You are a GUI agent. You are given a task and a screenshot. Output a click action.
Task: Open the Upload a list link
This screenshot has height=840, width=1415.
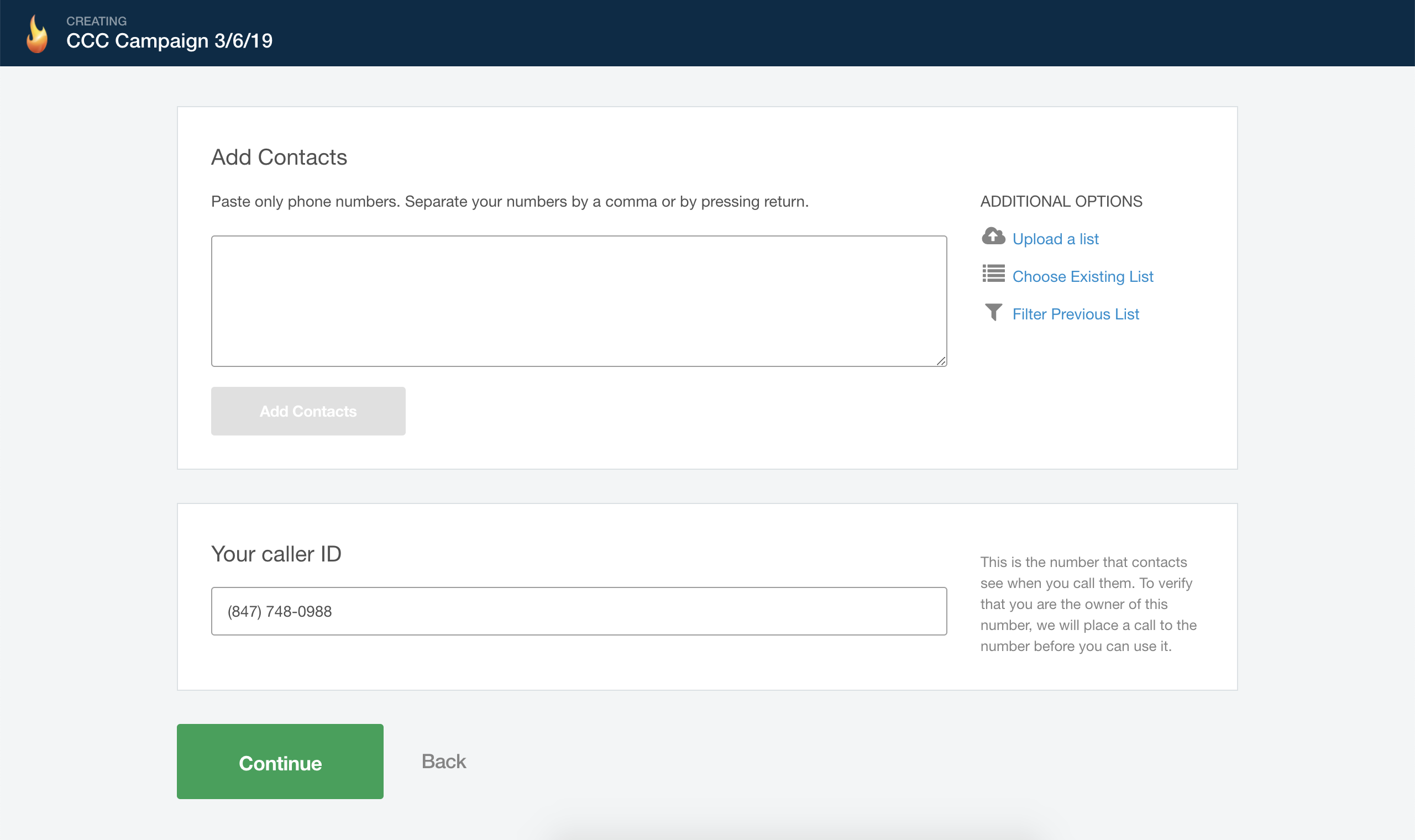pyautogui.click(x=1055, y=239)
